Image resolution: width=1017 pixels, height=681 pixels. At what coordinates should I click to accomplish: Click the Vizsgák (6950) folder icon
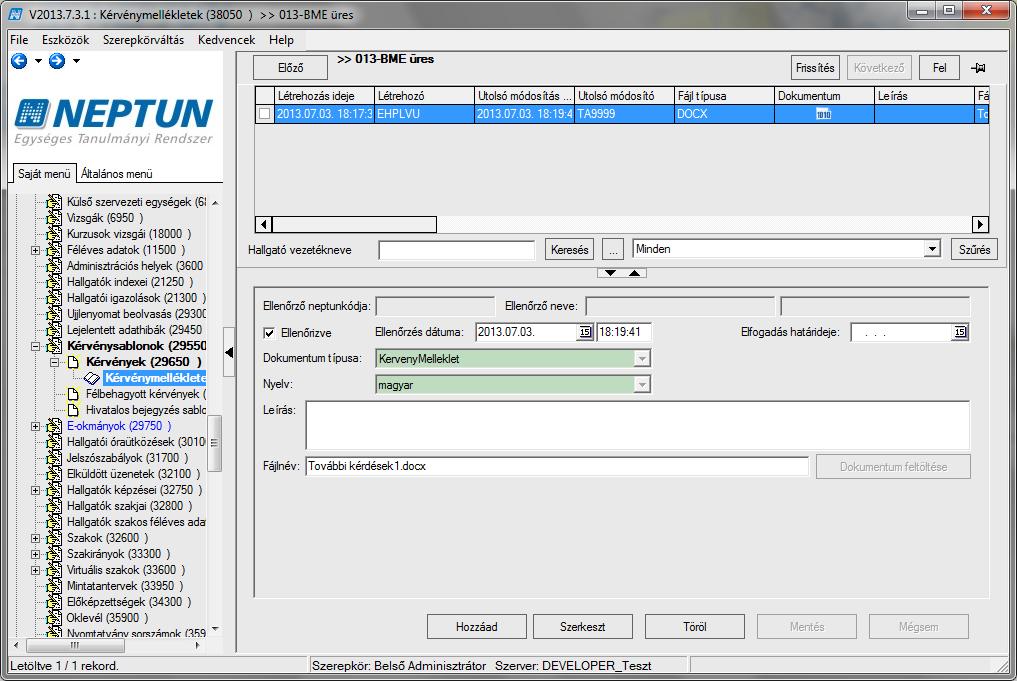[54, 218]
